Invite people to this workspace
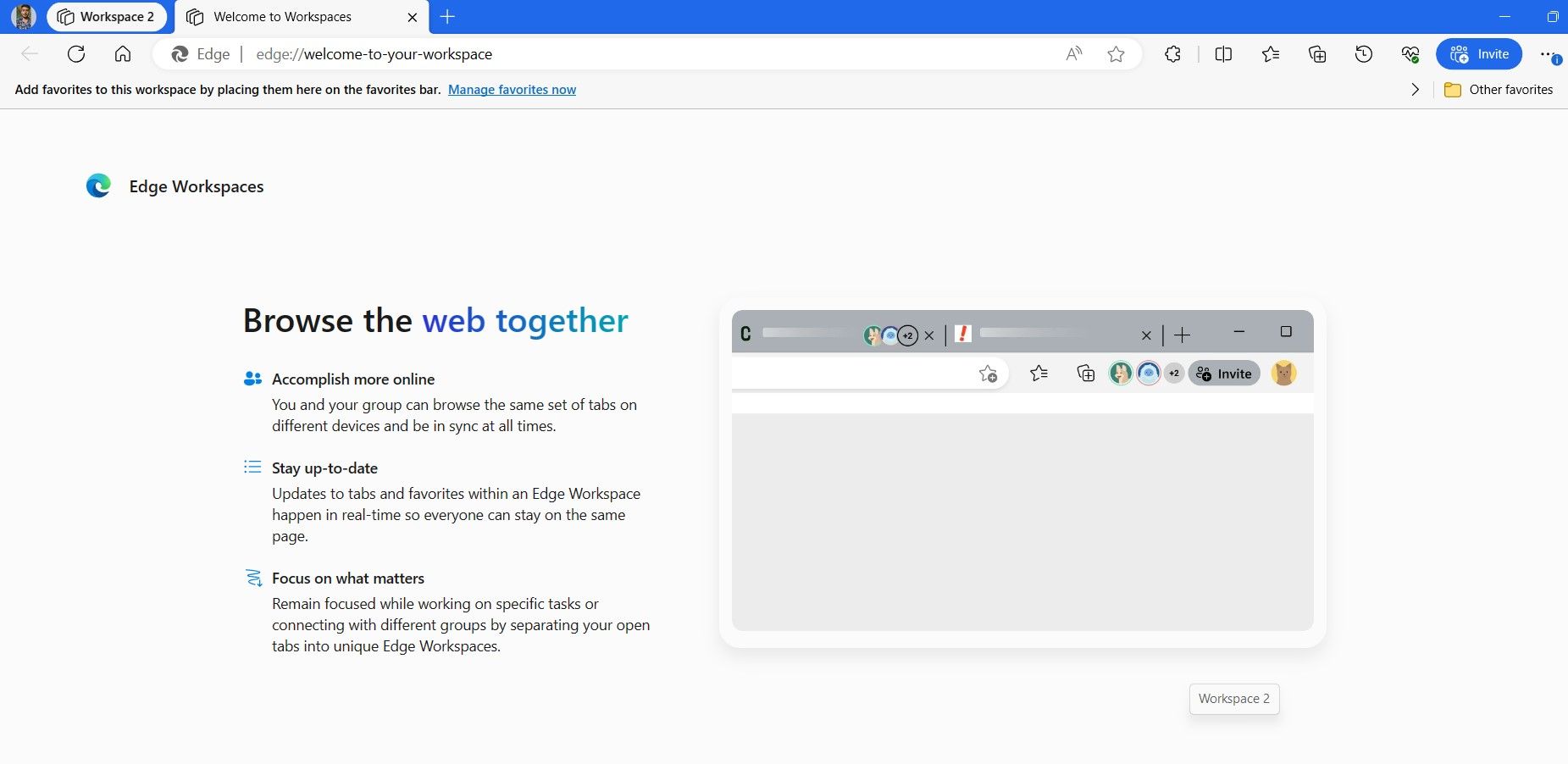The image size is (1568, 764). click(x=1479, y=53)
